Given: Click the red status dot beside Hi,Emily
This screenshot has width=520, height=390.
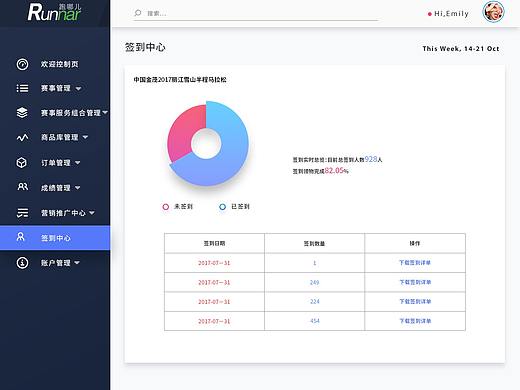Looking at the screenshot, I should coord(430,14).
